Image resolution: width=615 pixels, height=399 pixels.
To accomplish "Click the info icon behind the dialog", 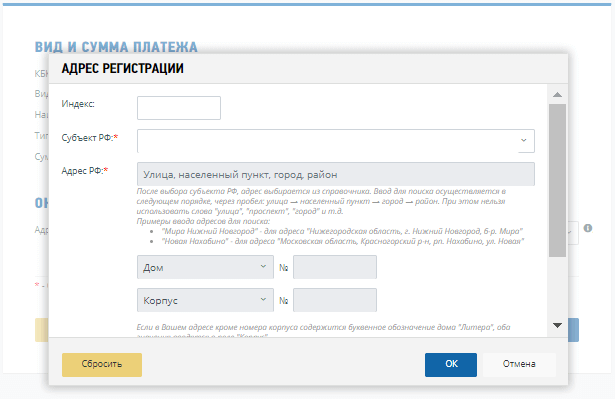I will point(588,228).
